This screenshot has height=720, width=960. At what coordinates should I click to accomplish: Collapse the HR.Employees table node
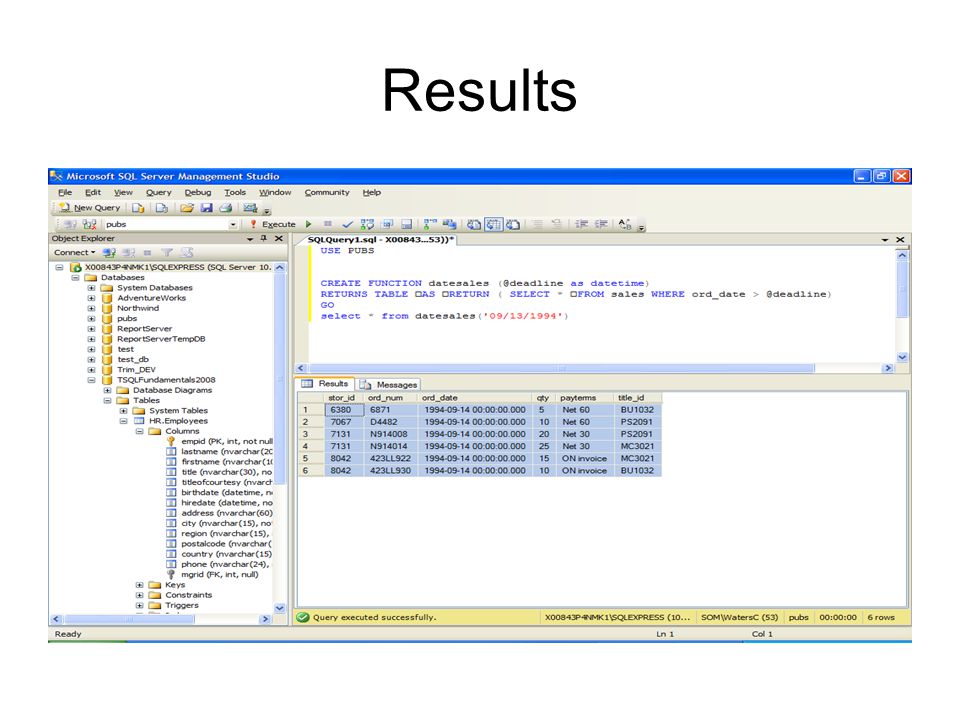coord(123,421)
